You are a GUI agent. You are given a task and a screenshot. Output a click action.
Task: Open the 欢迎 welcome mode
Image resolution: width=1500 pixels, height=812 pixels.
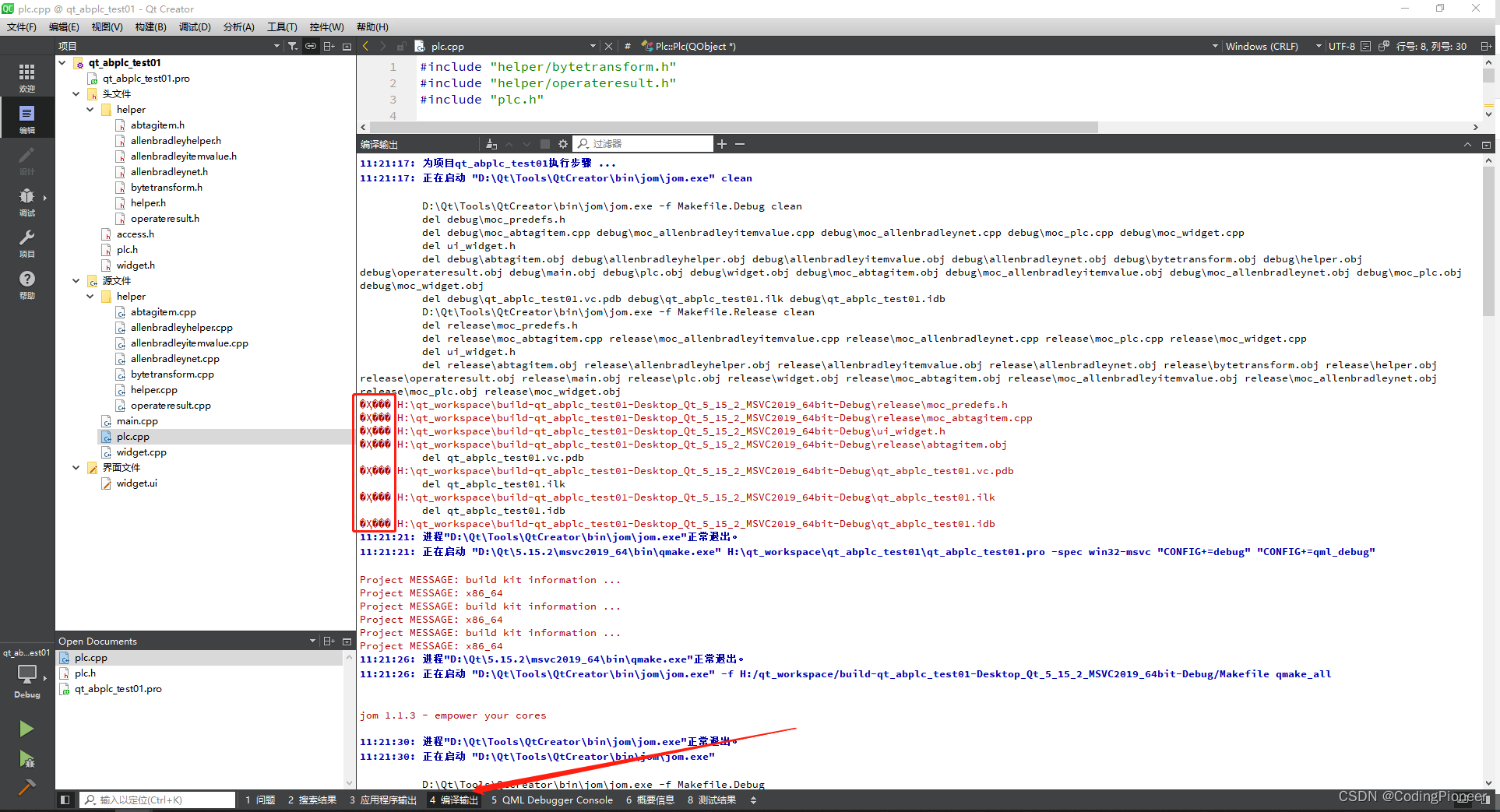pyautogui.click(x=27, y=77)
